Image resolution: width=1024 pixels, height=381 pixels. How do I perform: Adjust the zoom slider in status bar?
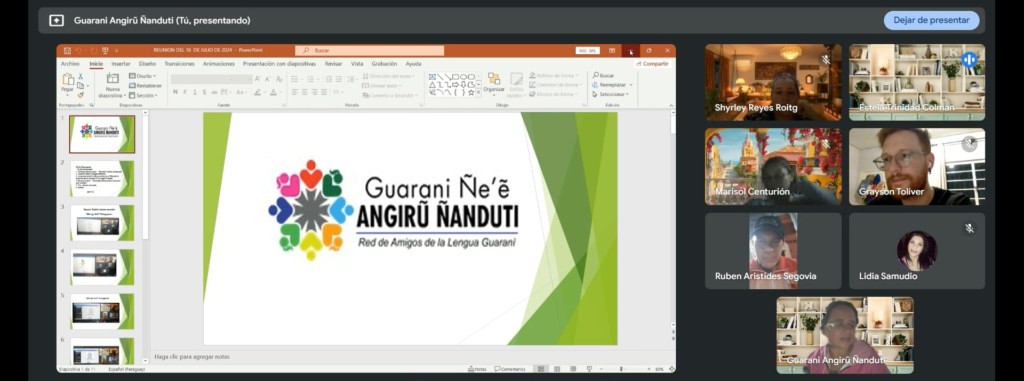[620, 369]
